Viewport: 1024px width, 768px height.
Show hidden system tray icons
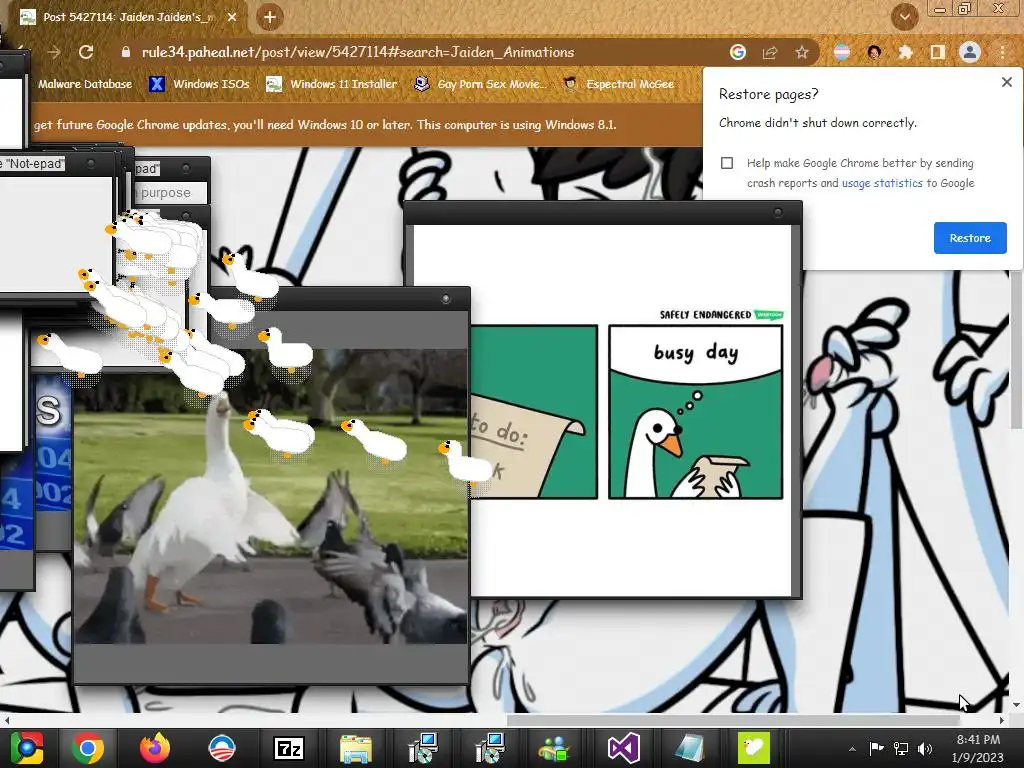pos(852,749)
